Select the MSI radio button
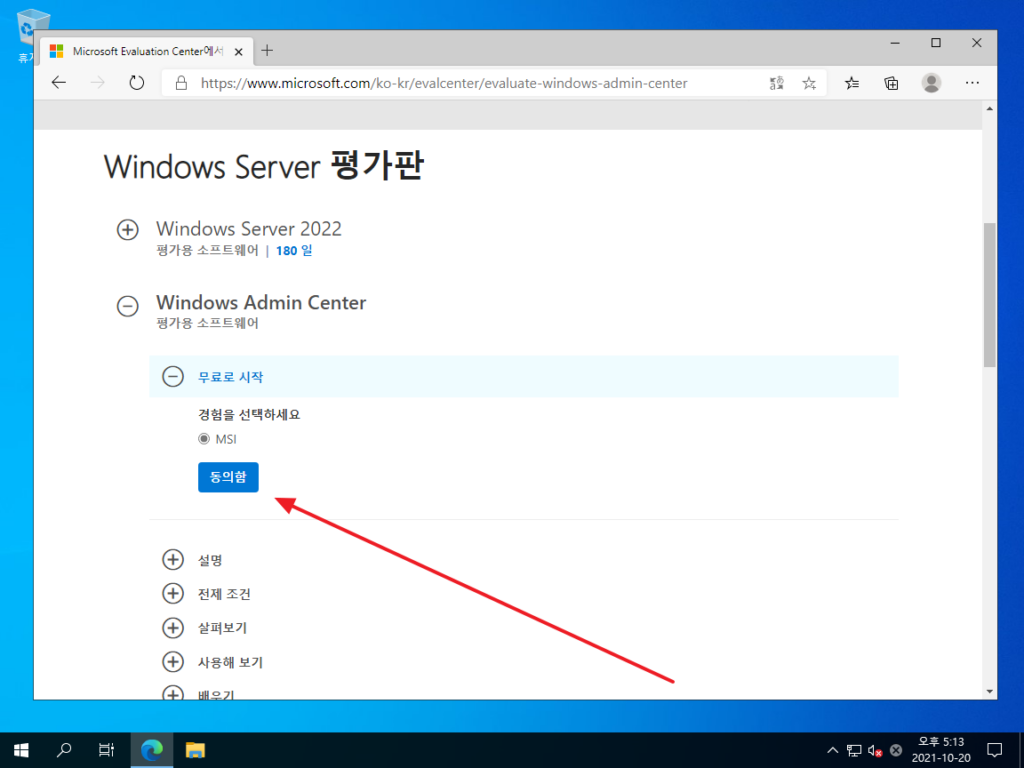 203,438
